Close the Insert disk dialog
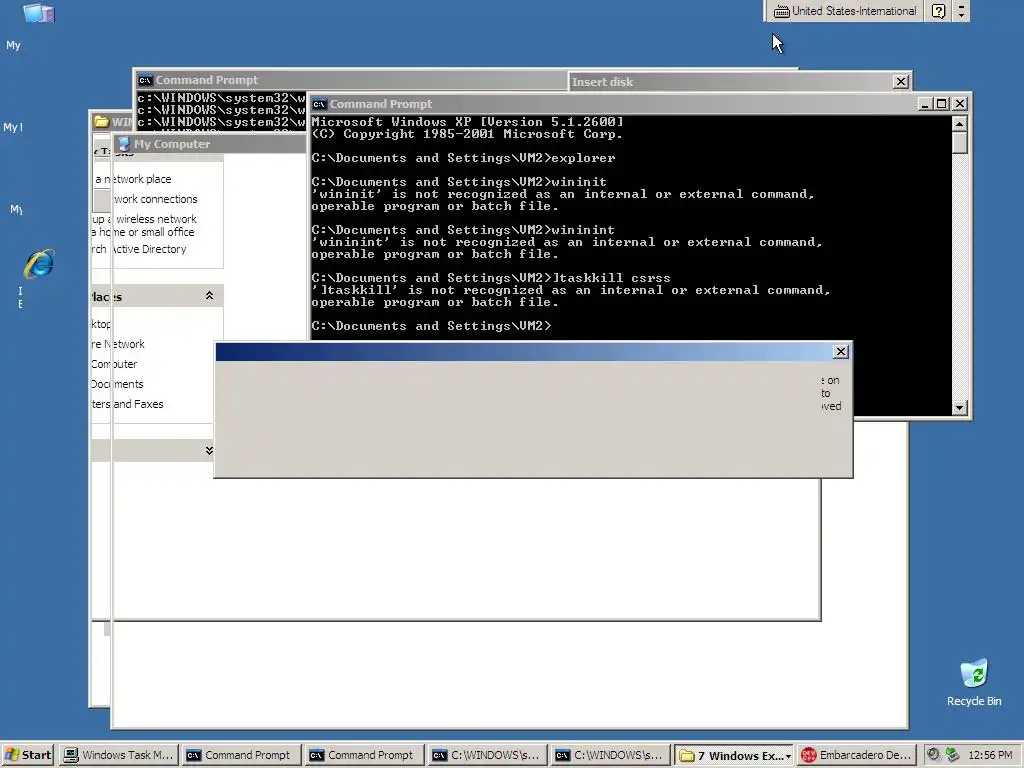Viewport: 1024px width, 768px height. pos(901,82)
